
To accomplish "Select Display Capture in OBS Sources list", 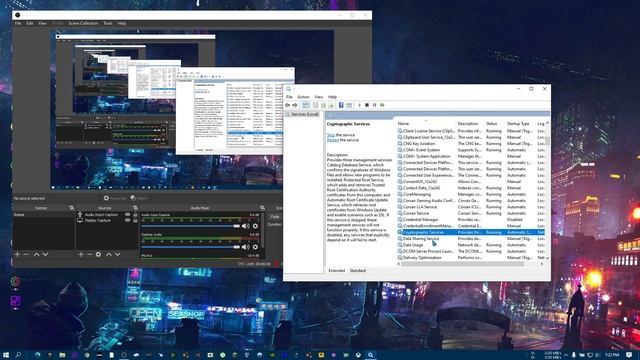I will 98,220.
